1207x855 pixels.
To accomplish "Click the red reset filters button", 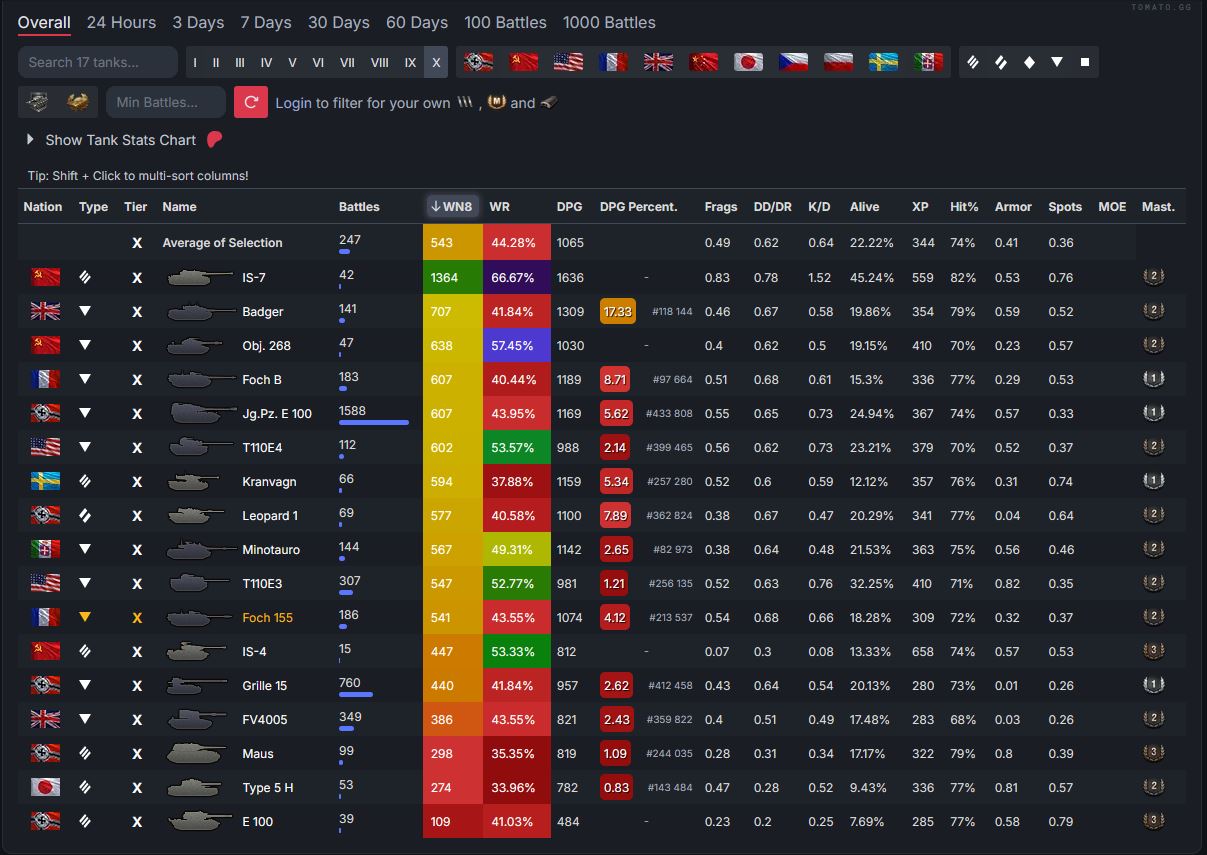I will (251, 102).
